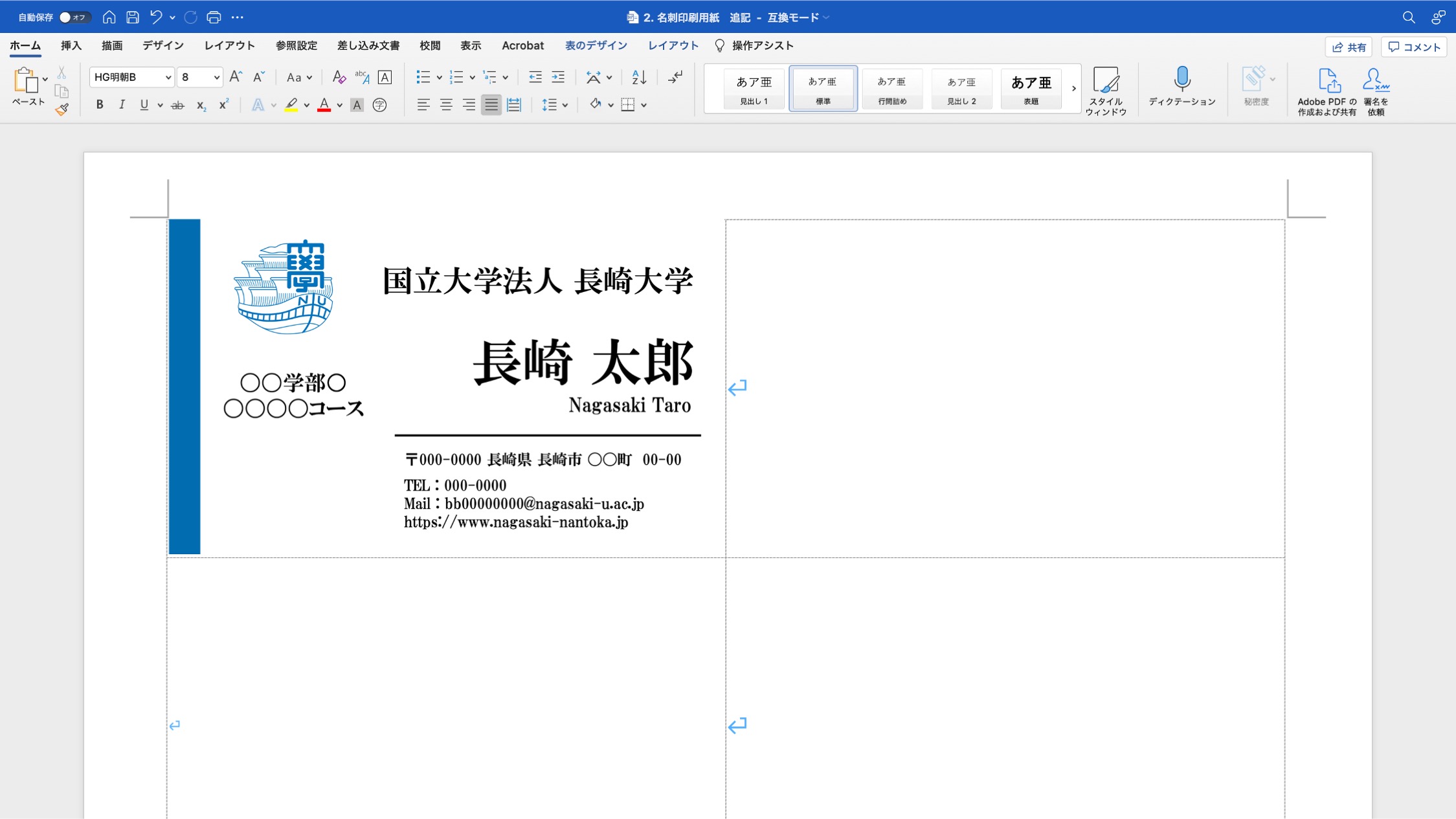Activate the format painter brush
This screenshot has height=819, width=1456.
pos(62,110)
